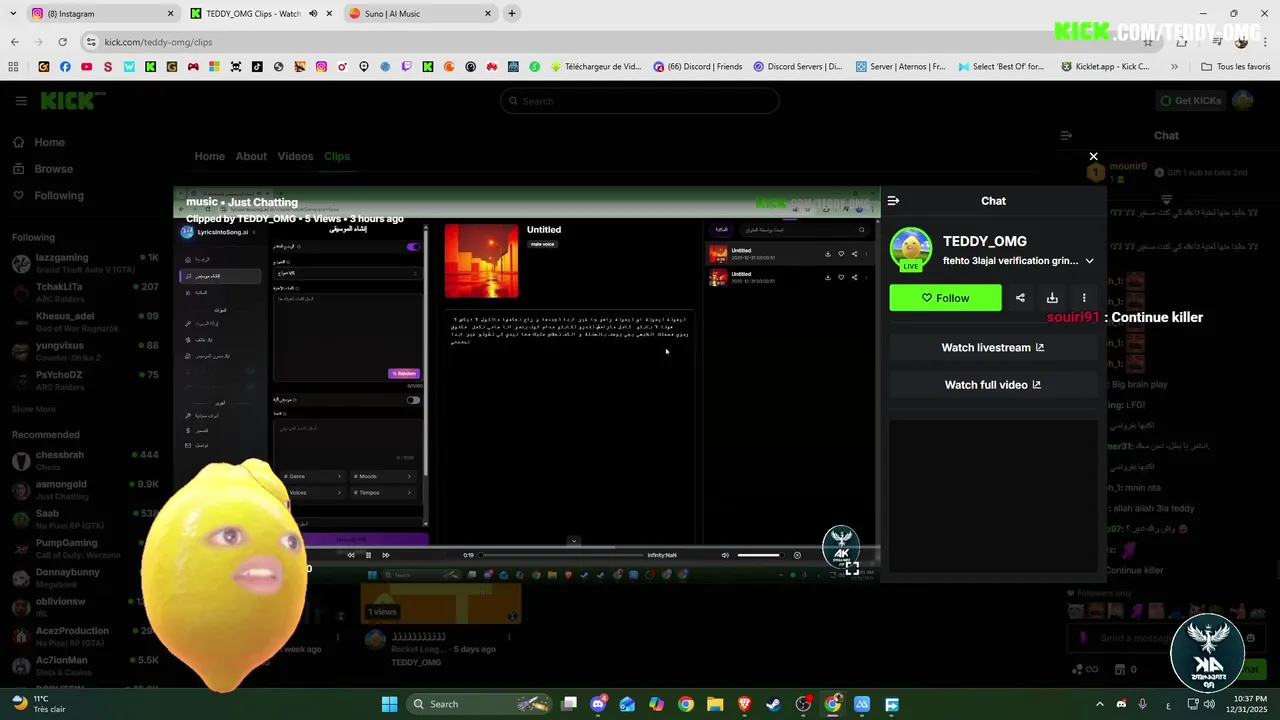This screenshot has width=1280, height=720.
Task: Open the TikTok bookmark icon
Action: click(257, 67)
